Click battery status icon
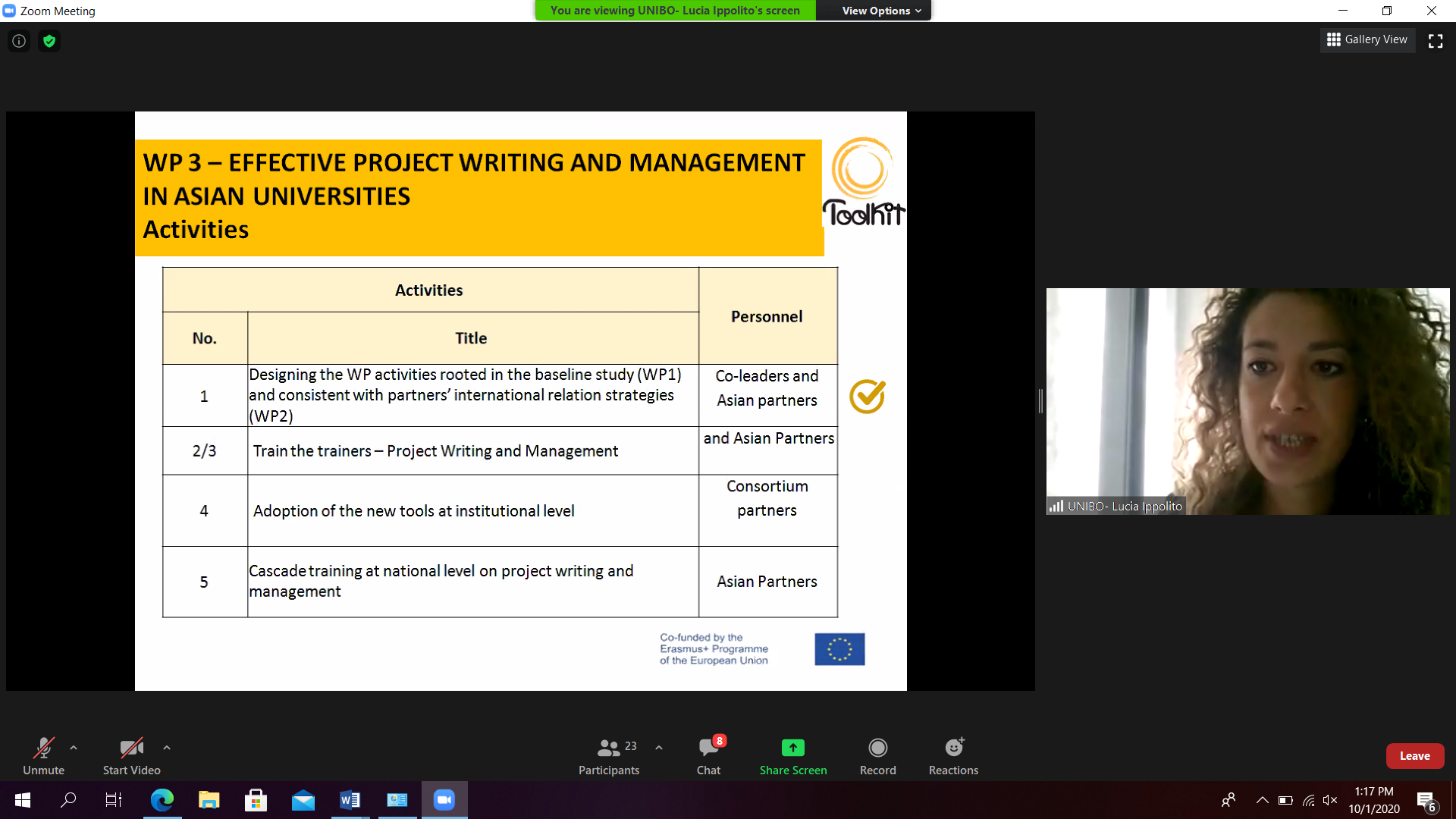The image size is (1456, 819). click(1285, 800)
